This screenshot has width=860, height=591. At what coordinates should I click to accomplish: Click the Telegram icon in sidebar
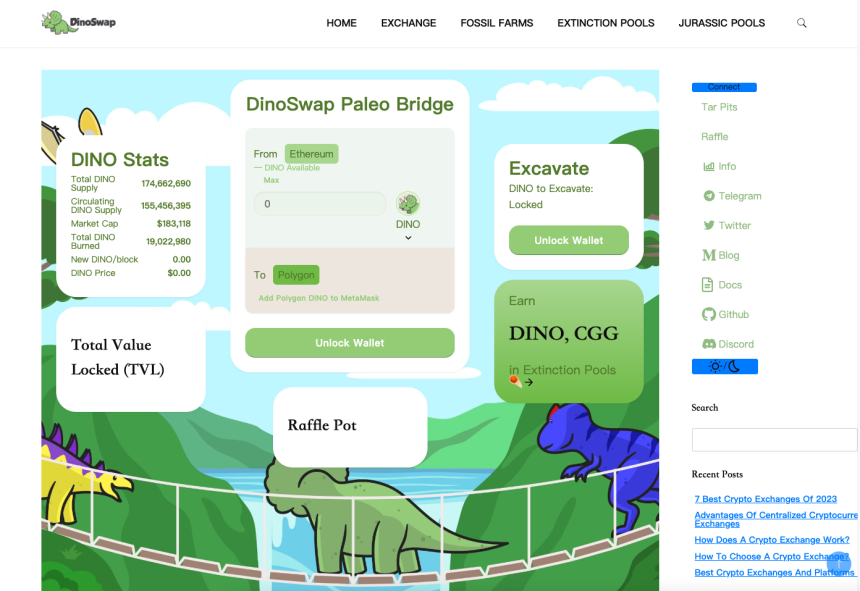(x=709, y=196)
